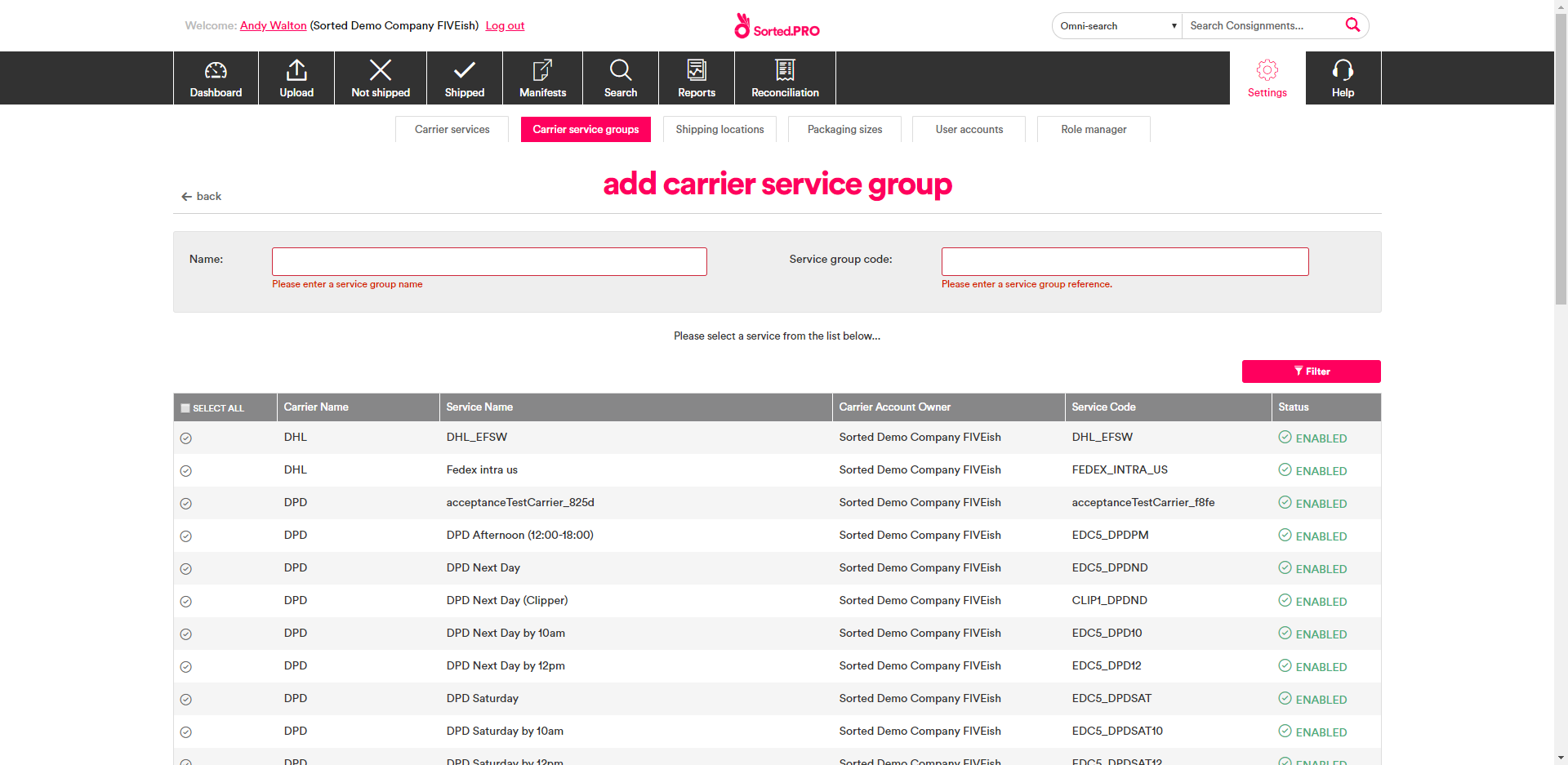Open the User accounts tab

(x=969, y=129)
